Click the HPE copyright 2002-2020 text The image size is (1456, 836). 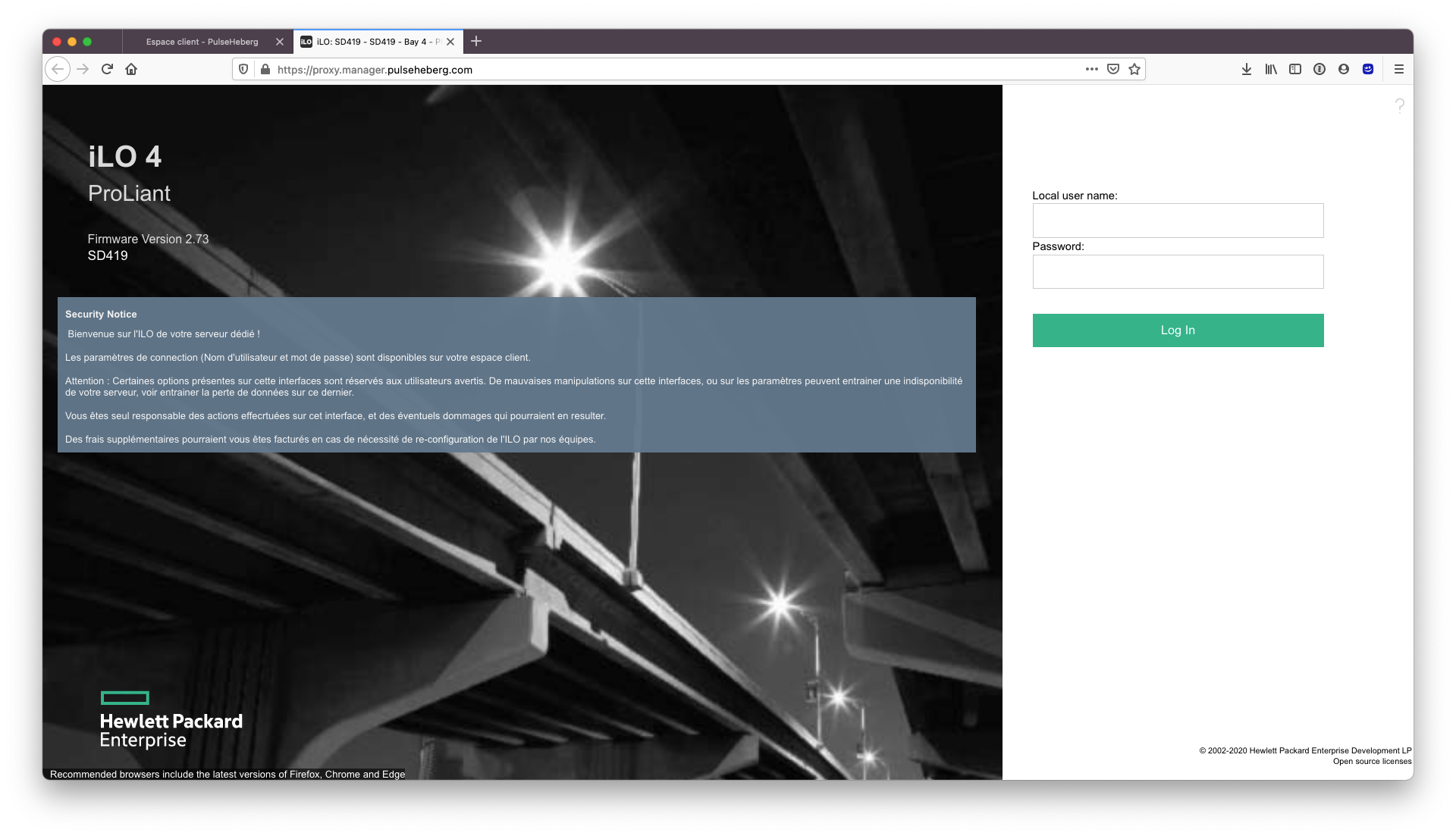click(1305, 751)
